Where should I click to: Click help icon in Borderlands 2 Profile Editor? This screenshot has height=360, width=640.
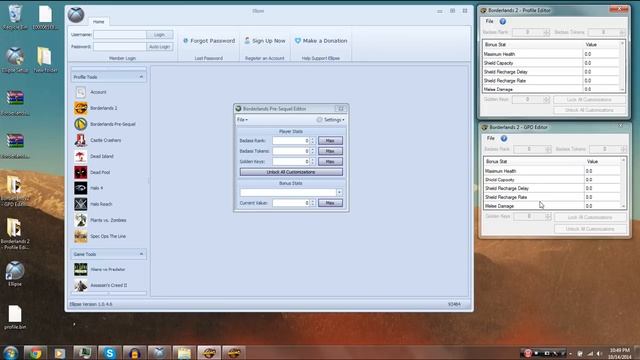click(x=503, y=21)
